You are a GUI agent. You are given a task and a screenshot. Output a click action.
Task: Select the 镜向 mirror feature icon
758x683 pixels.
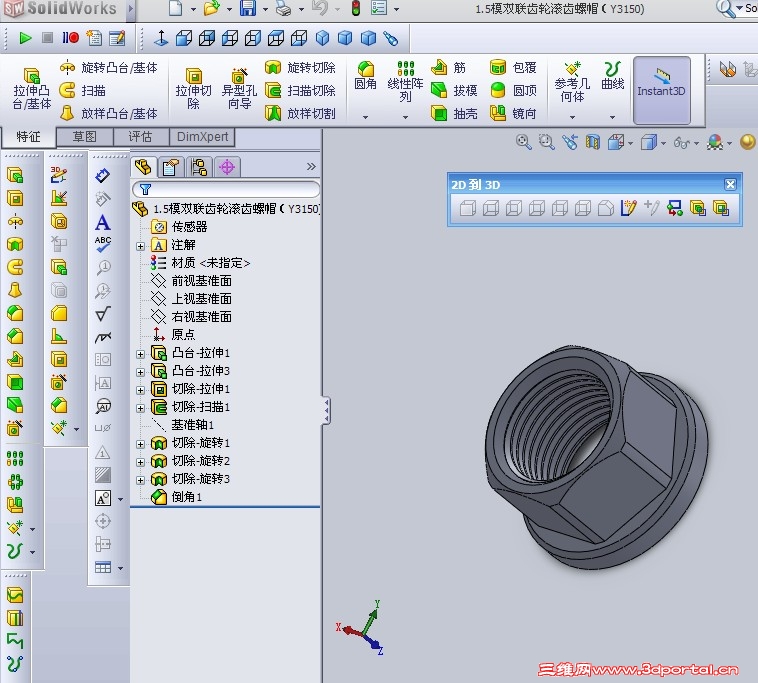point(497,114)
